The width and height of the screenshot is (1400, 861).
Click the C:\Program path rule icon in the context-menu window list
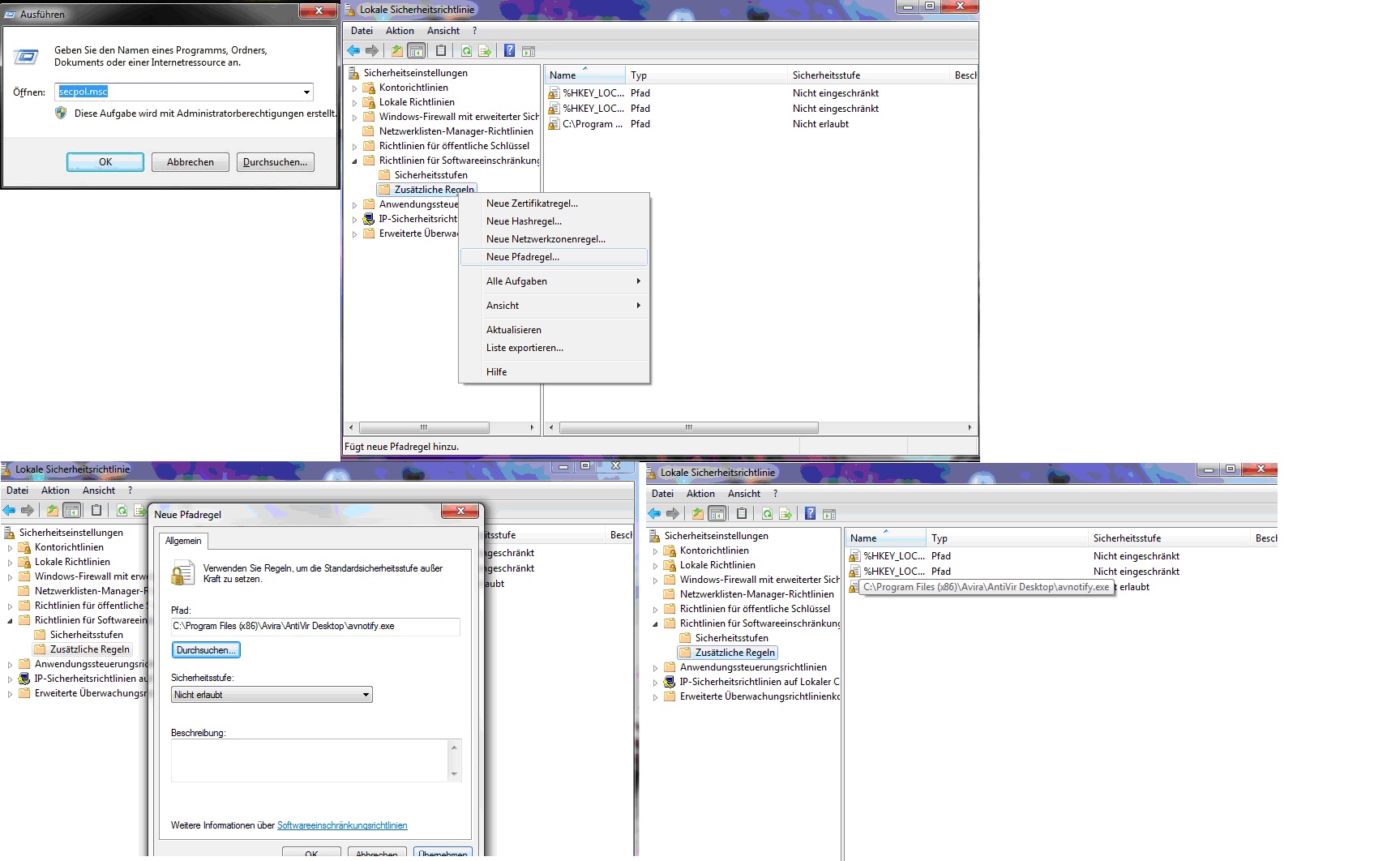tap(554, 124)
